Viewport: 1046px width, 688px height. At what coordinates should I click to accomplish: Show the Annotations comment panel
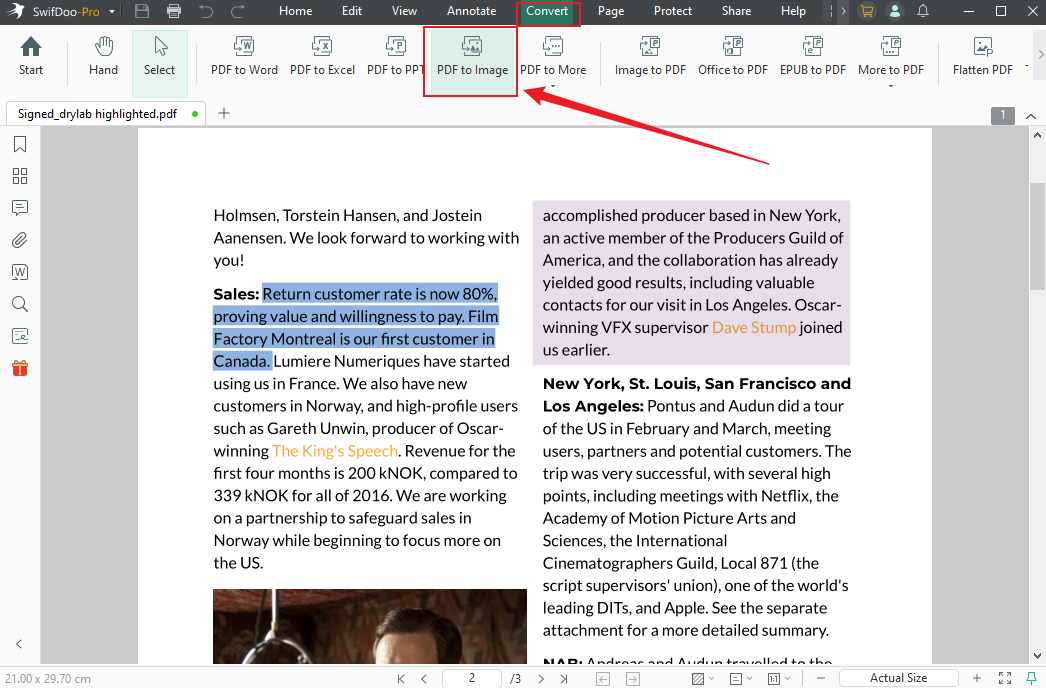[x=19, y=207]
